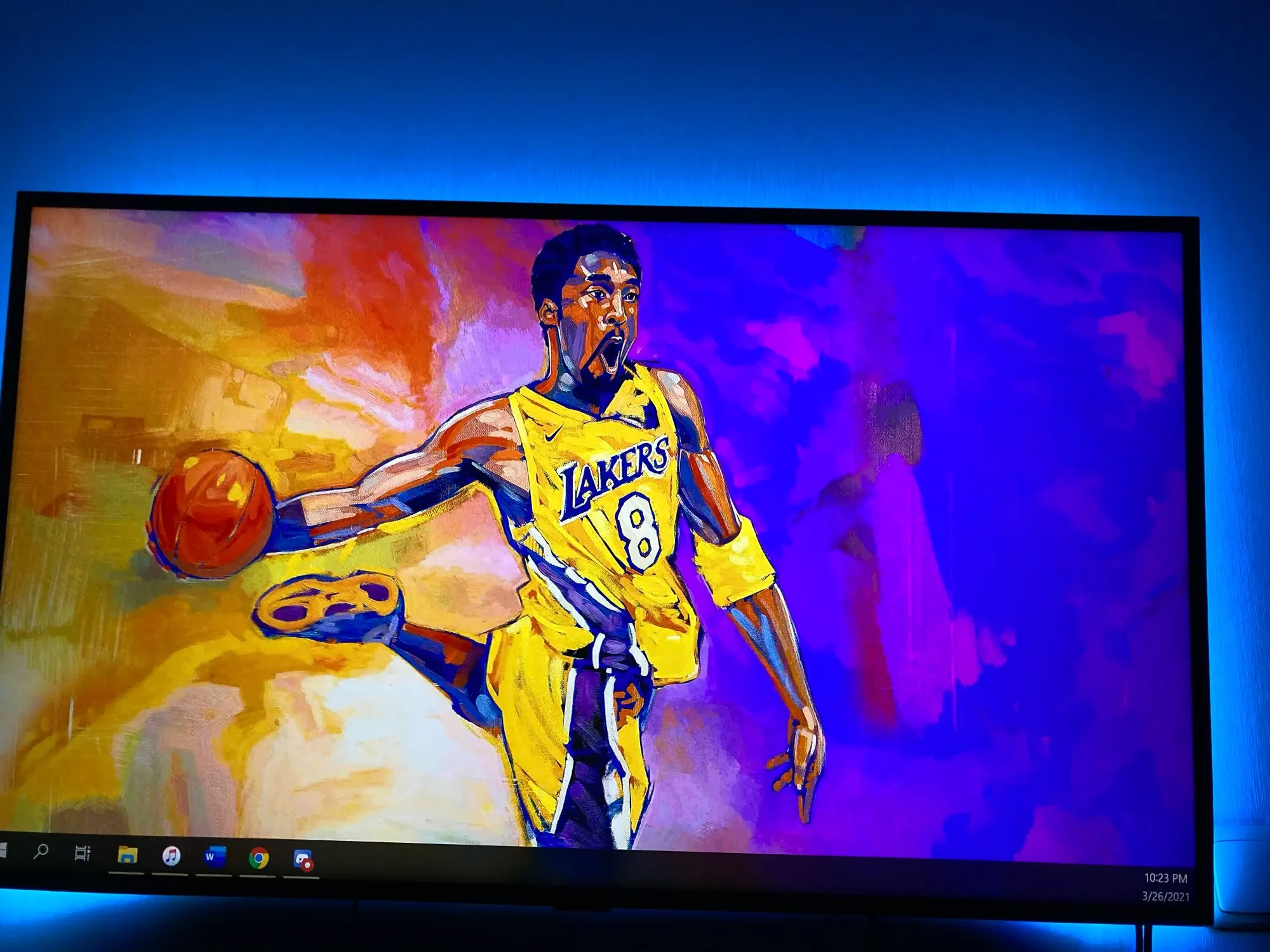Open the calendar via the 3/26/2021 date

[x=1165, y=896]
